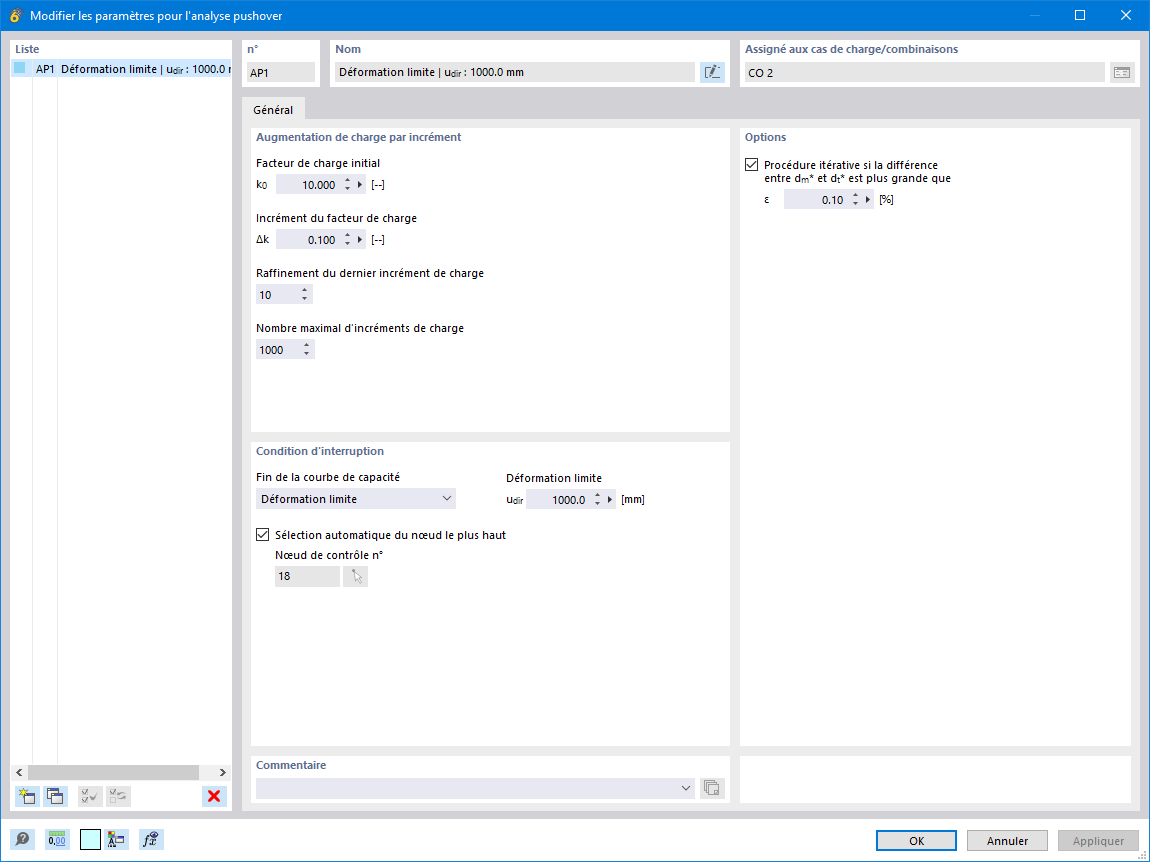Step the maximum load increments spinner

coord(307,350)
